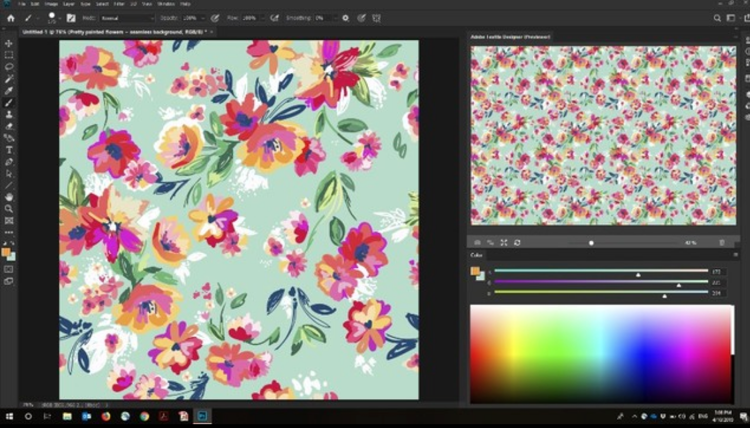Toggle pressure for size icon
This screenshot has height=428, width=750.
(x=362, y=18)
